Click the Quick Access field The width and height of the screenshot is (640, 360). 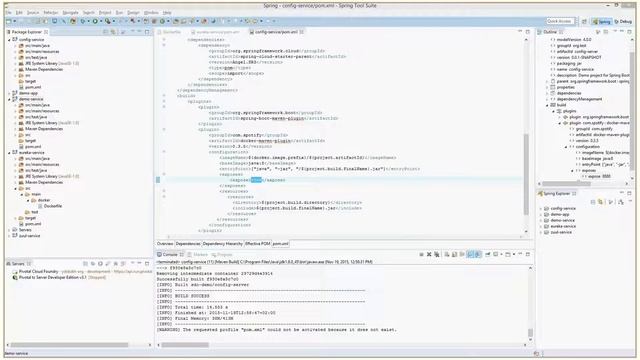[560, 21]
